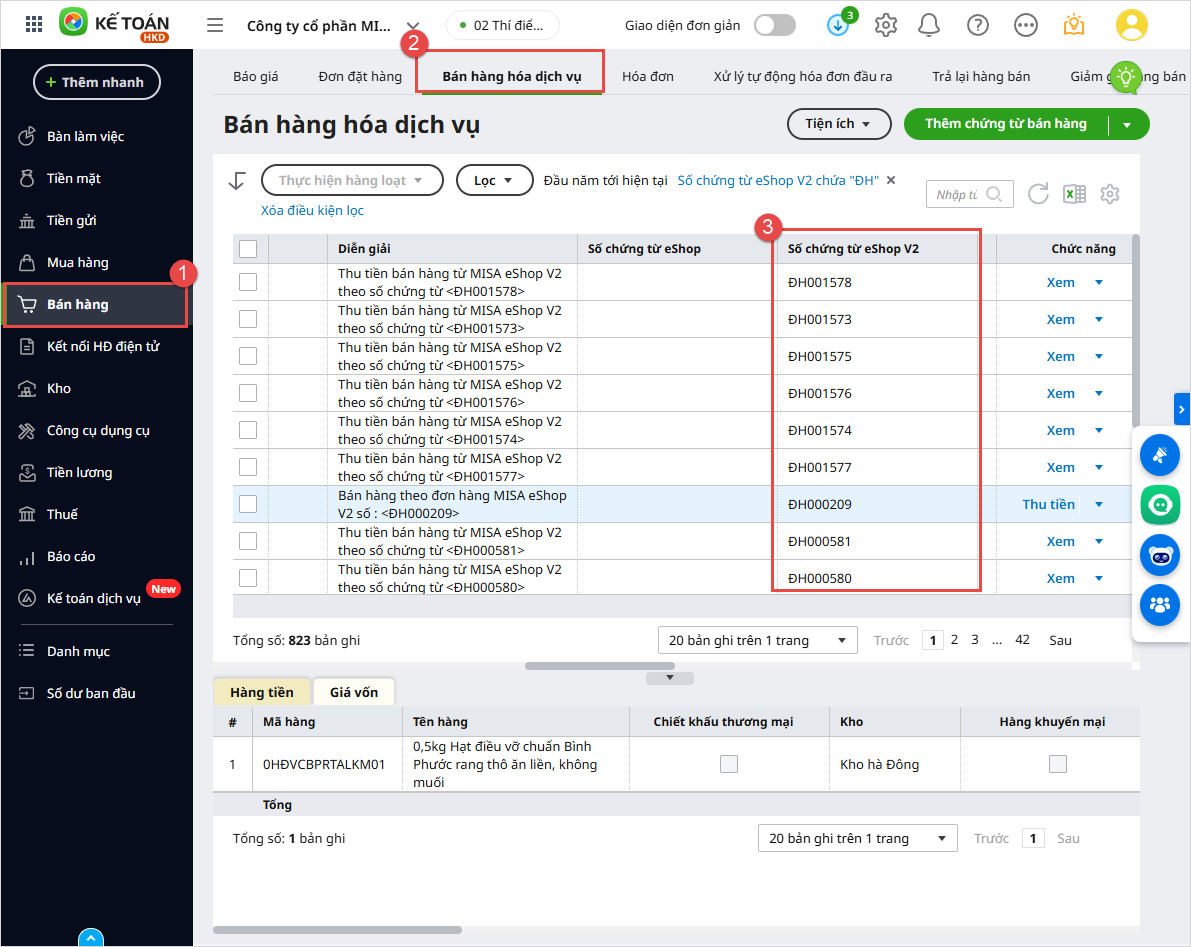Open the app grid launcher icon

pos(34,25)
